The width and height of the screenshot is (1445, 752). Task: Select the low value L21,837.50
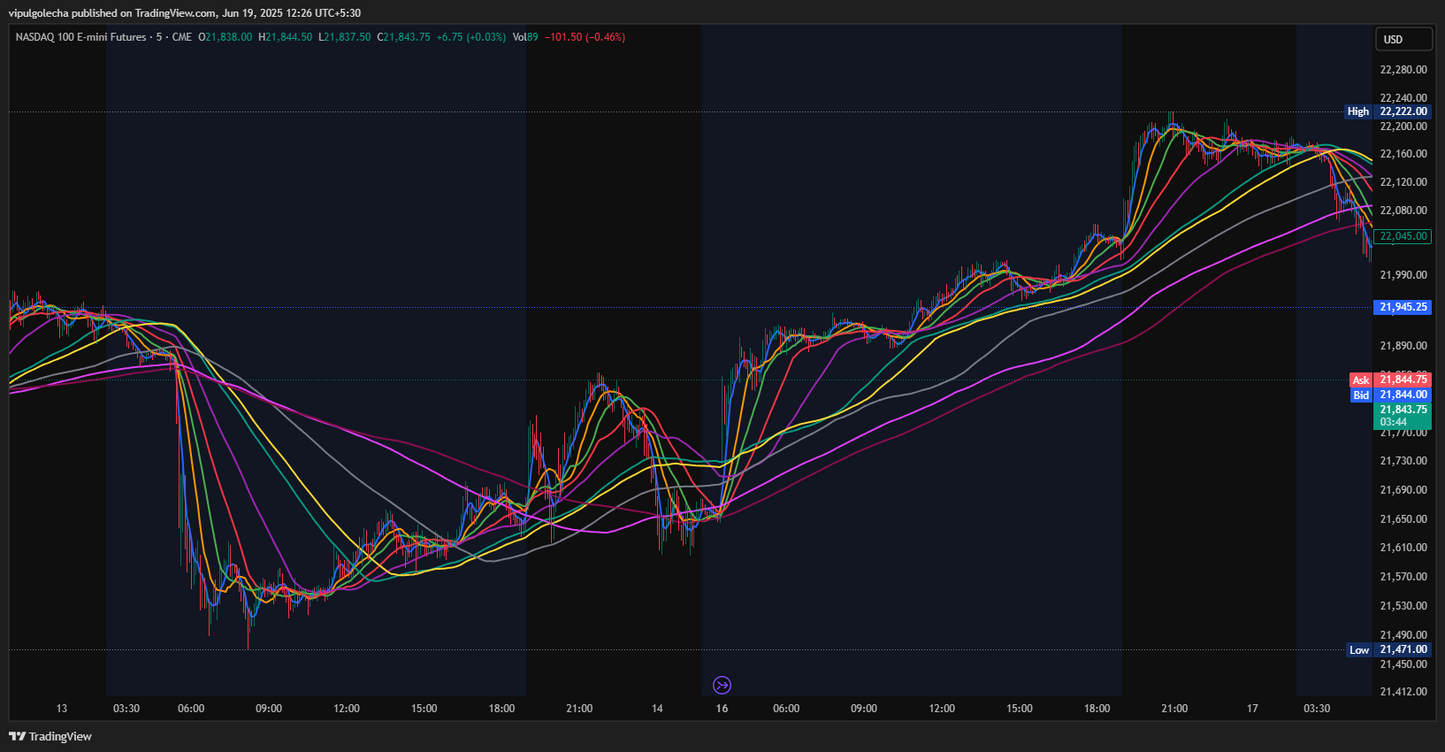point(344,37)
